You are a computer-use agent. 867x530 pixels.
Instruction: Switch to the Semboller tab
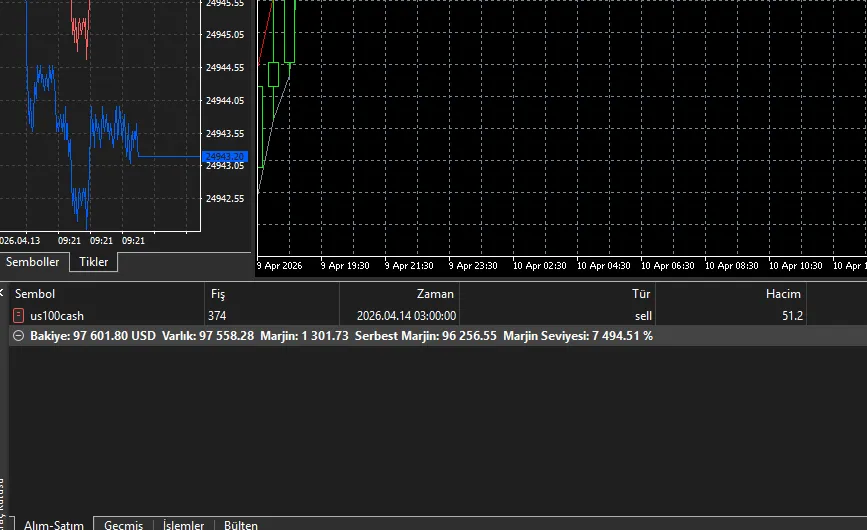(x=33, y=262)
